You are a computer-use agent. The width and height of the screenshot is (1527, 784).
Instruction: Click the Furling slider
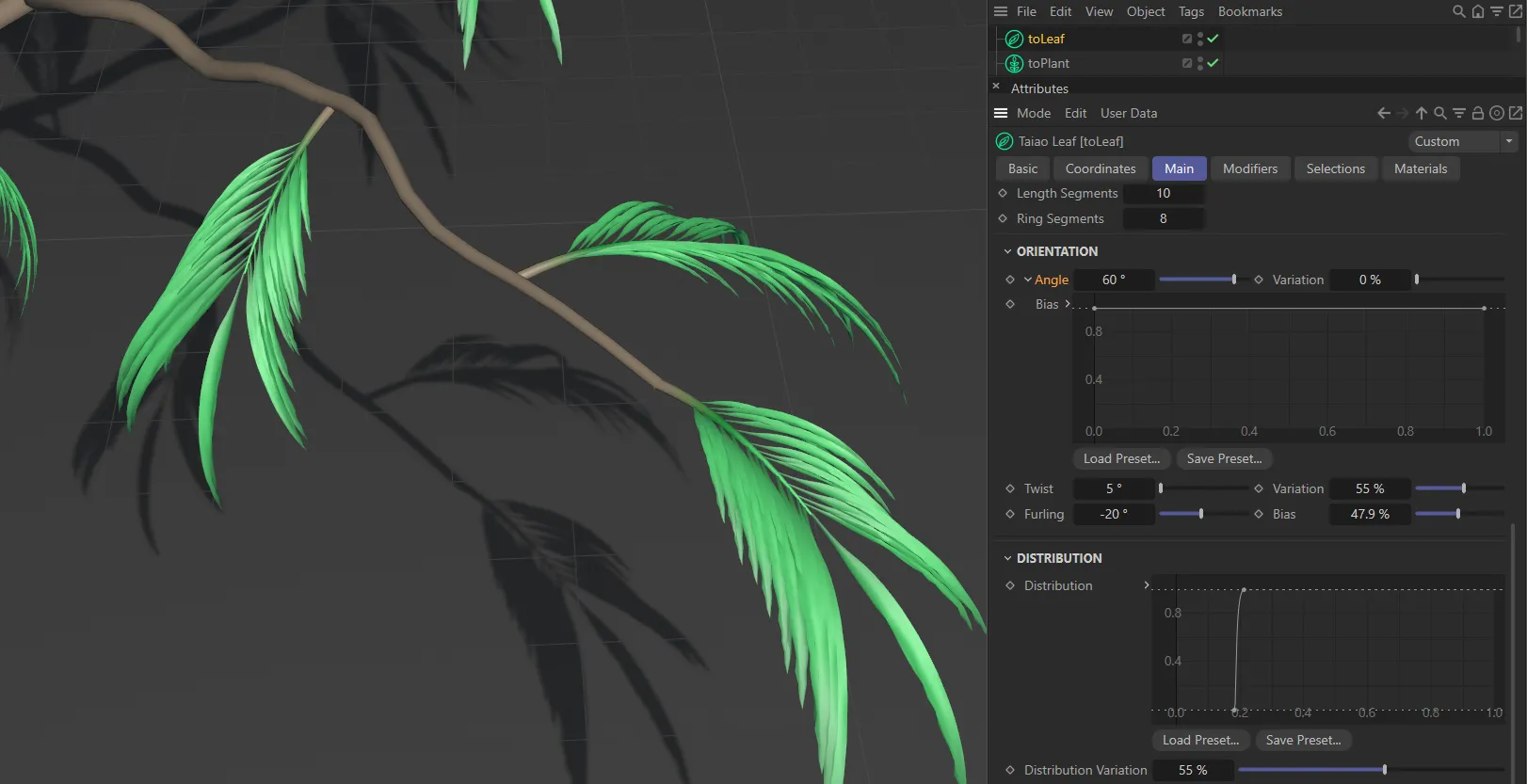click(x=1203, y=514)
